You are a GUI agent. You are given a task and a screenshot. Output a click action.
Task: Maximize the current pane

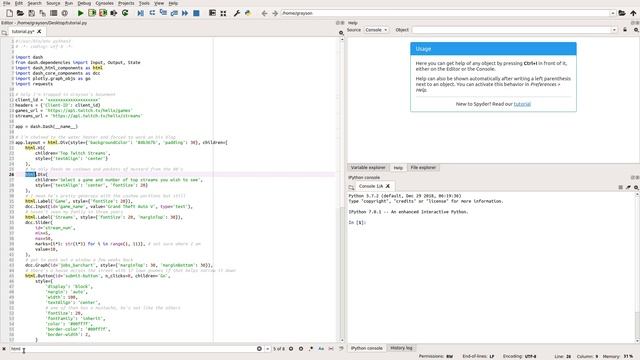coord(212,13)
